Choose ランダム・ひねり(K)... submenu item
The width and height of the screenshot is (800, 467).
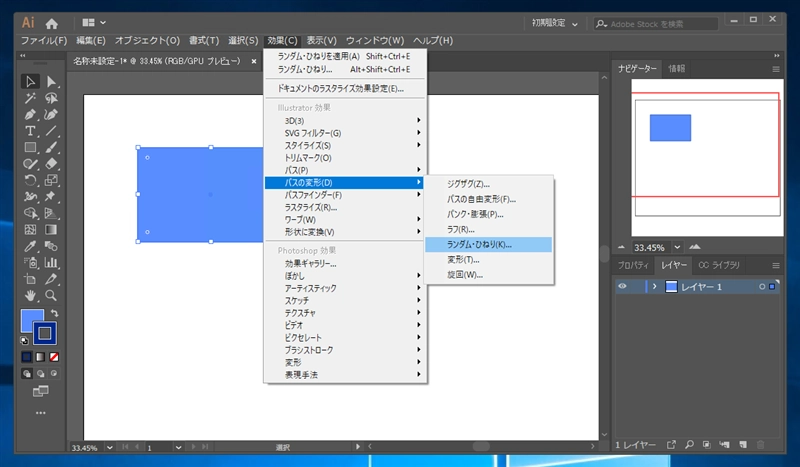pyautogui.click(x=488, y=244)
